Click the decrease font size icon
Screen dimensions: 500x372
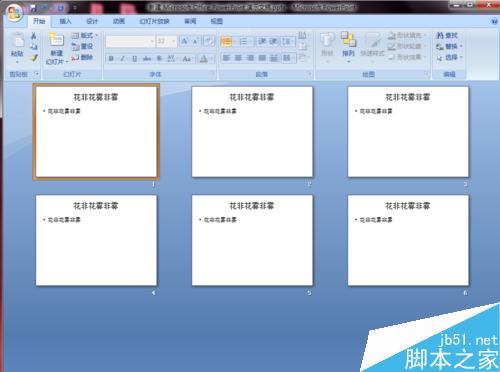(196, 41)
